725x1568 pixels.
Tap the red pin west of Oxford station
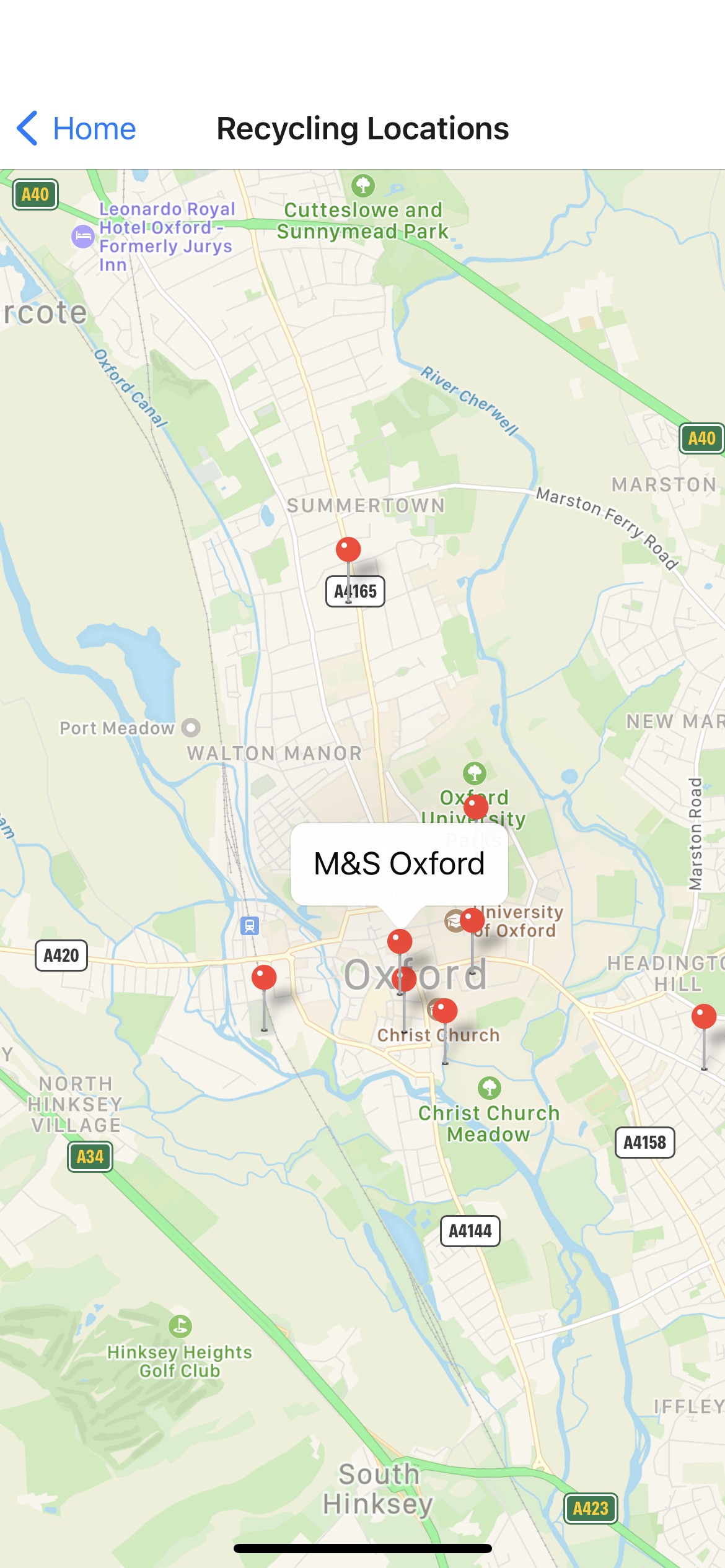[x=264, y=977]
